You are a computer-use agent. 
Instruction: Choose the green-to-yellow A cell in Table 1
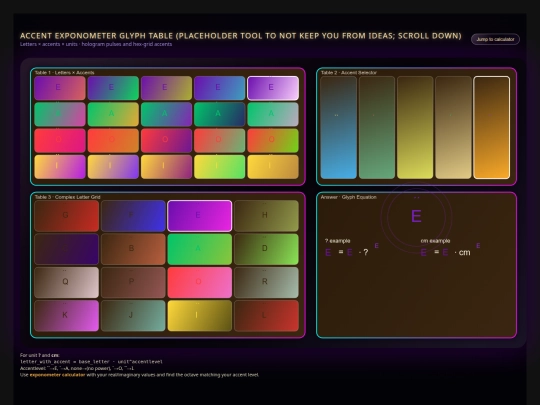[x=113, y=114]
